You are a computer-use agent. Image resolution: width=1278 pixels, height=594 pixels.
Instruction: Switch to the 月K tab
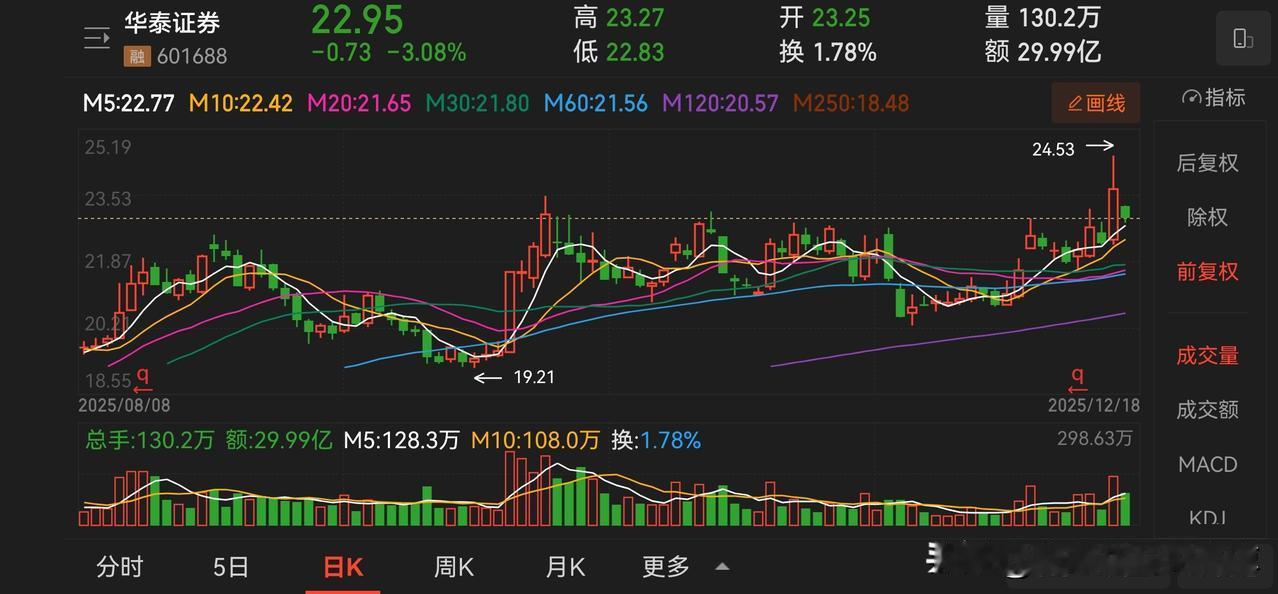[565, 567]
